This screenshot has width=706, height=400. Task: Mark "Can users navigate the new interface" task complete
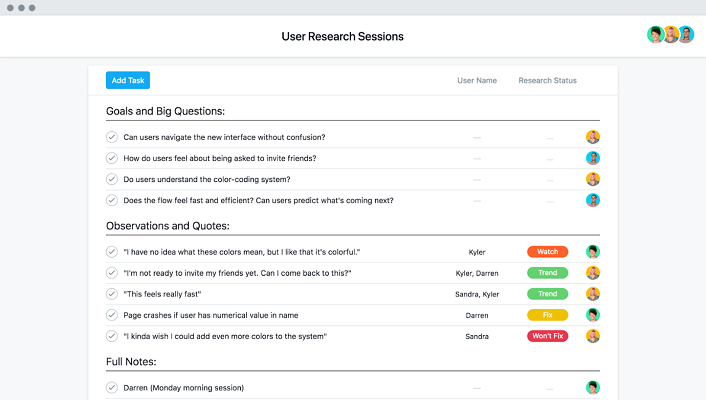pos(112,137)
